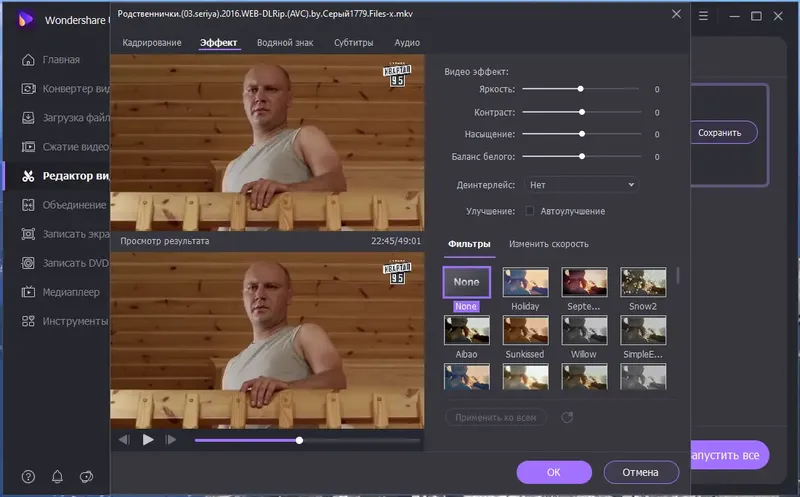Switch to Эффект tab
This screenshot has height=497, width=800.
pyautogui.click(x=218, y=43)
